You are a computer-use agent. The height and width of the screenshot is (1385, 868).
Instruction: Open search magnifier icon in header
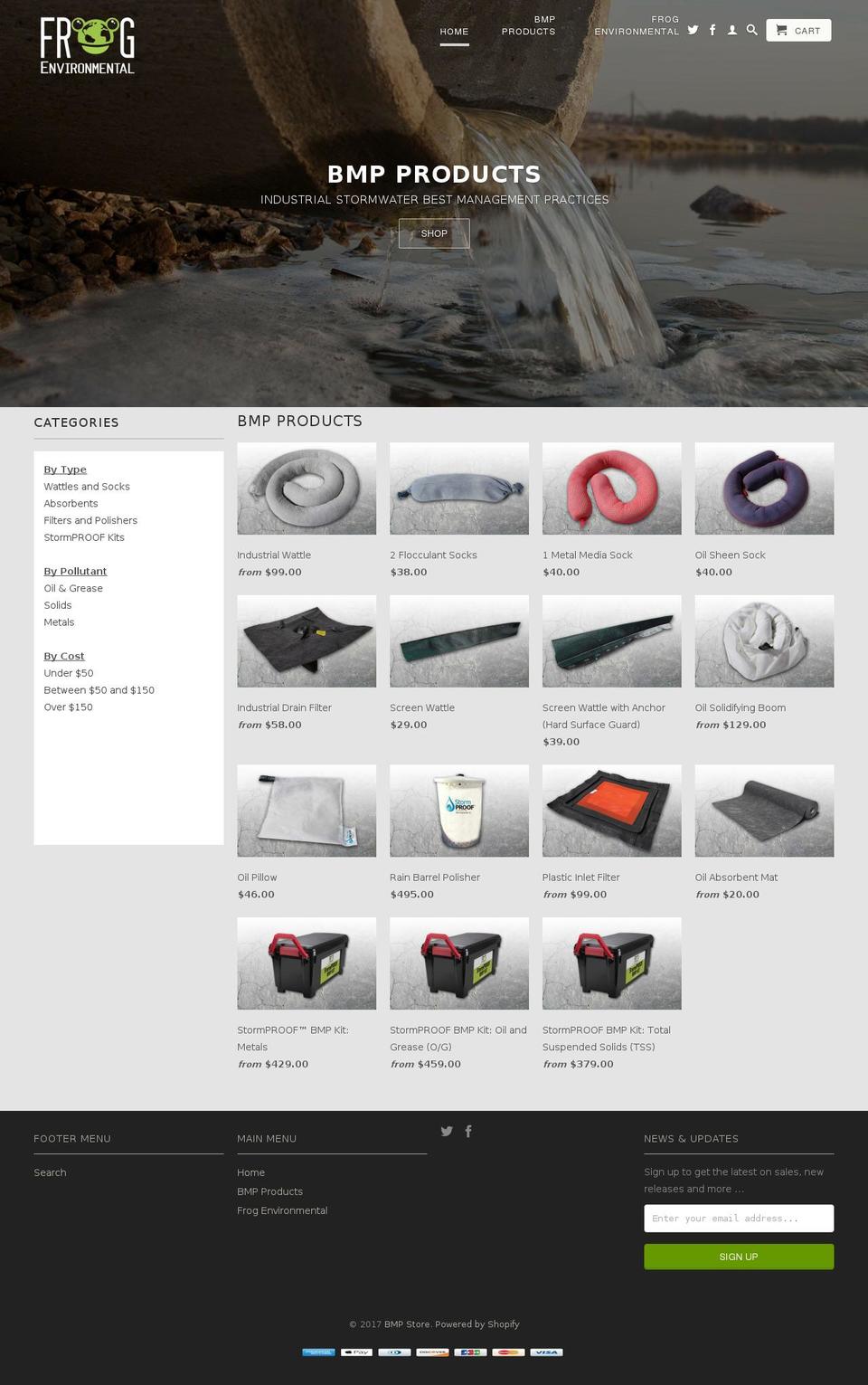tap(751, 30)
